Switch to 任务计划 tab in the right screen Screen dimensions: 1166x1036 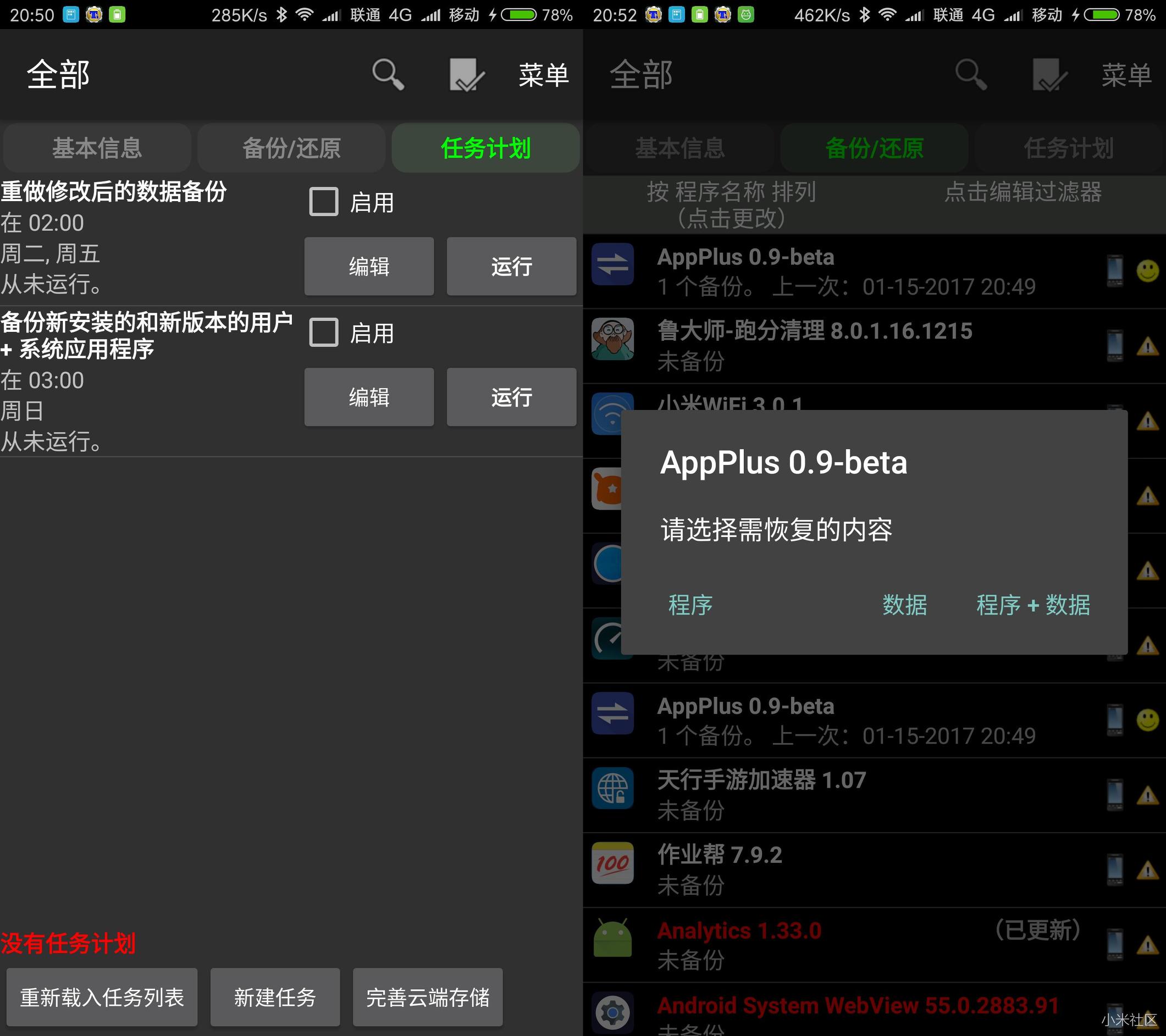(1069, 148)
